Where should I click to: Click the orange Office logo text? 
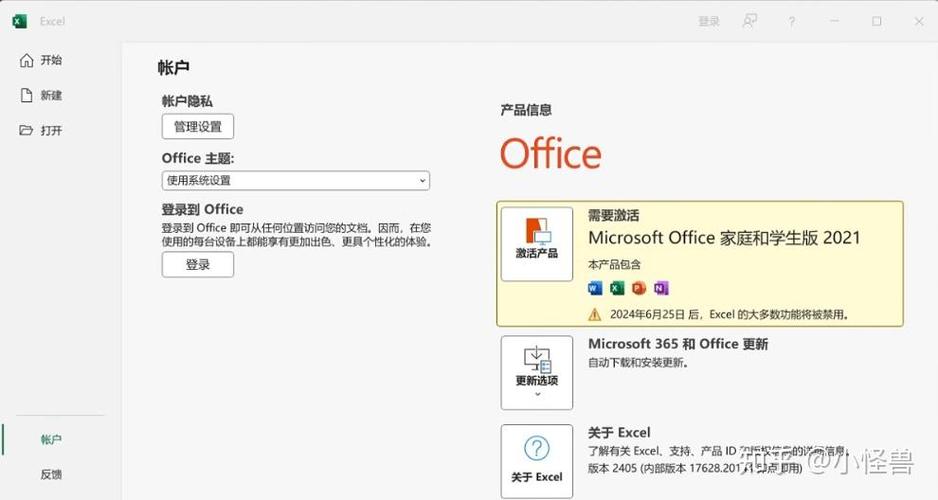pos(550,154)
